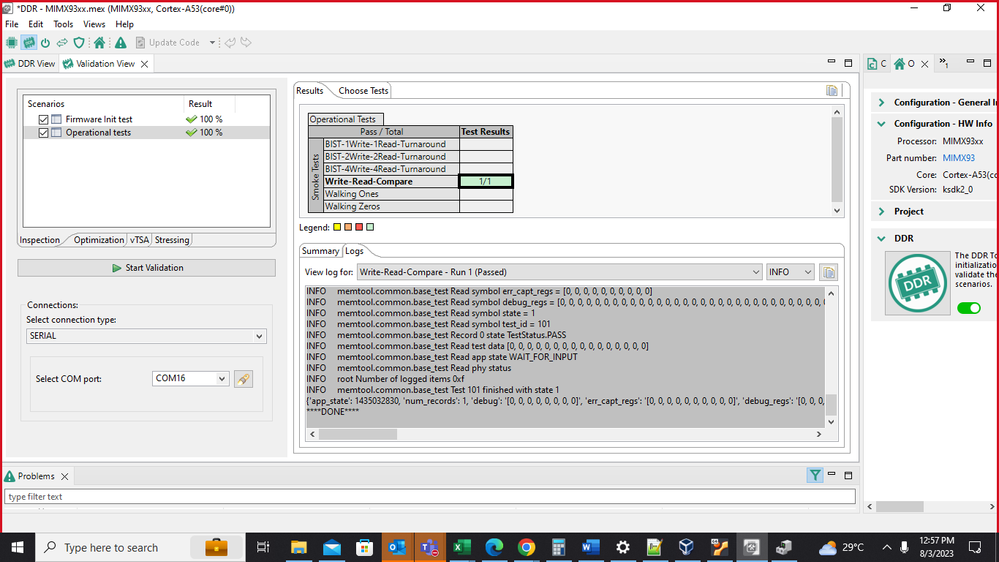Click the MIMX93 part number link
The image size is (999, 562).
pos(958,158)
